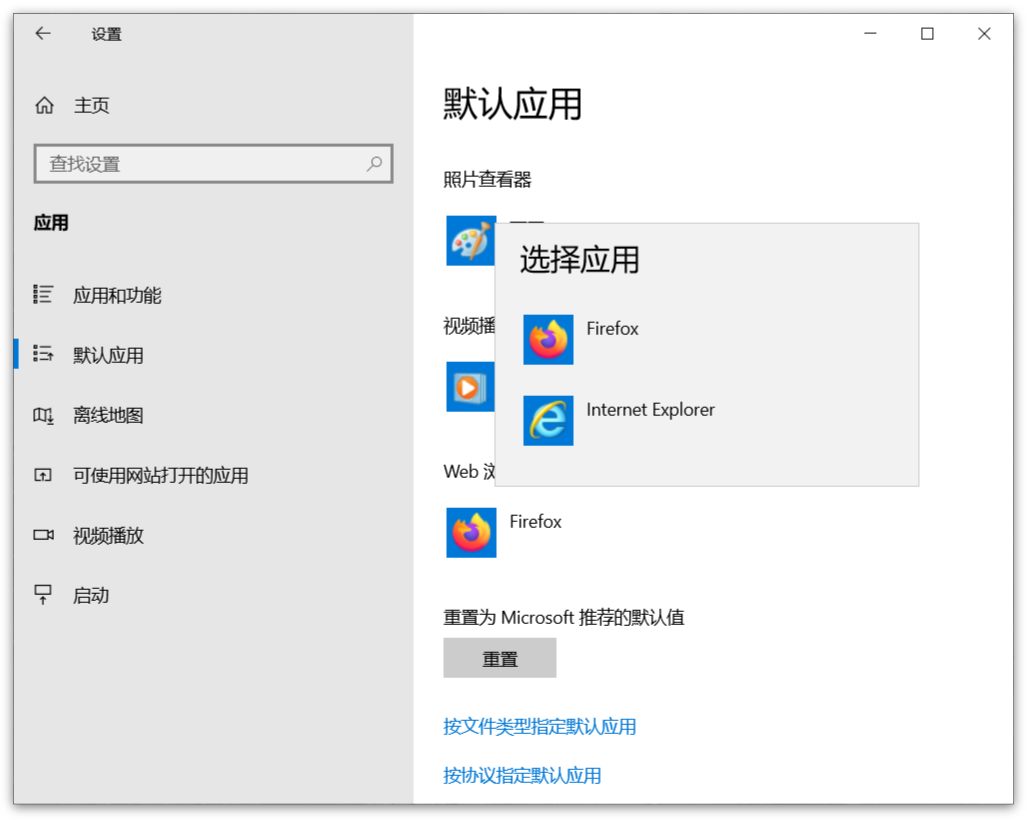The width and height of the screenshot is (1027, 820).
Task: Click the 照片查看器 default app icon
Action: [x=470, y=241]
